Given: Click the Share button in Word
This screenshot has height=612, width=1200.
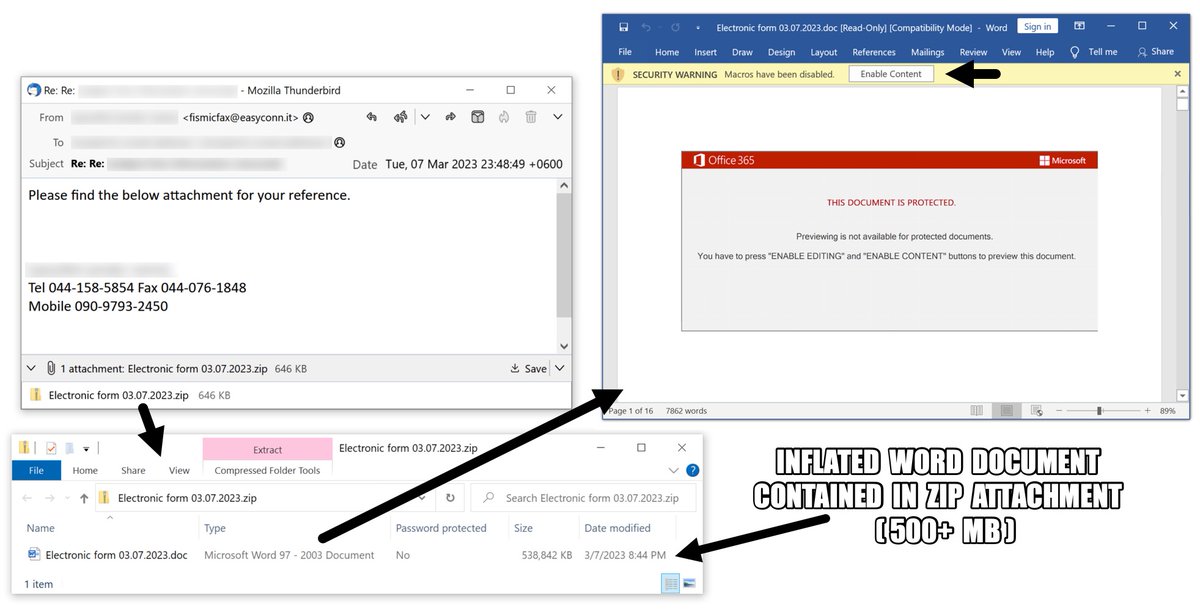Looking at the screenshot, I should [x=1155, y=52].
